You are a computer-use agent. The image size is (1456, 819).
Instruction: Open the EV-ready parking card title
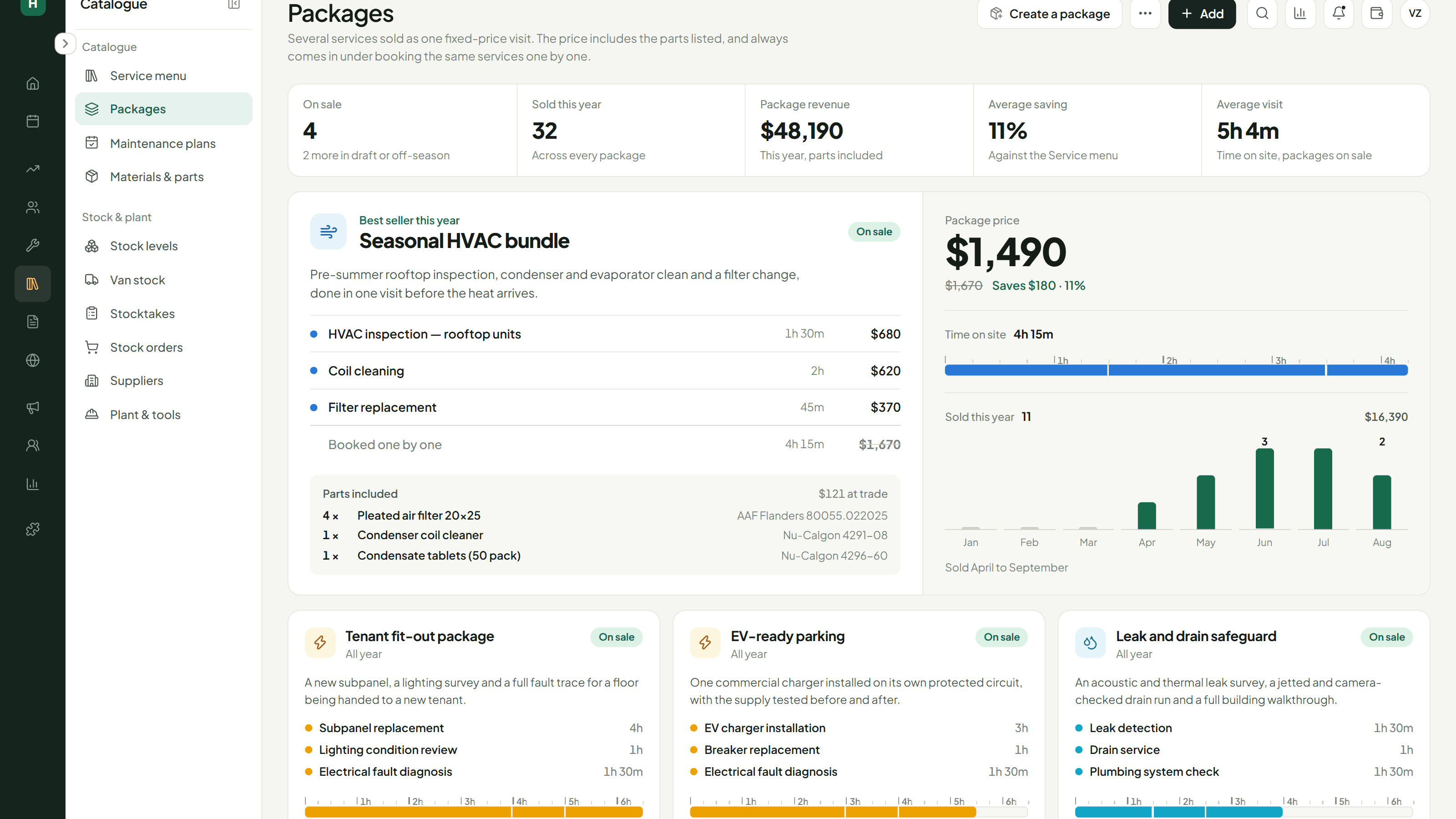(787, 637)
